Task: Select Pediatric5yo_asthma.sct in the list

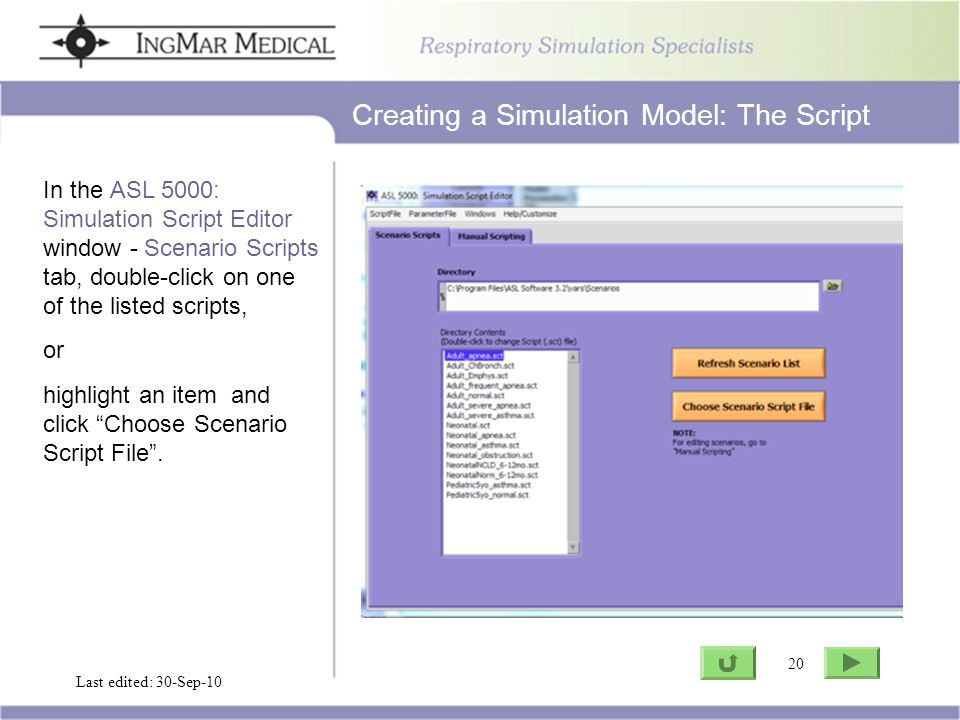Action: (x=488, y=485)
